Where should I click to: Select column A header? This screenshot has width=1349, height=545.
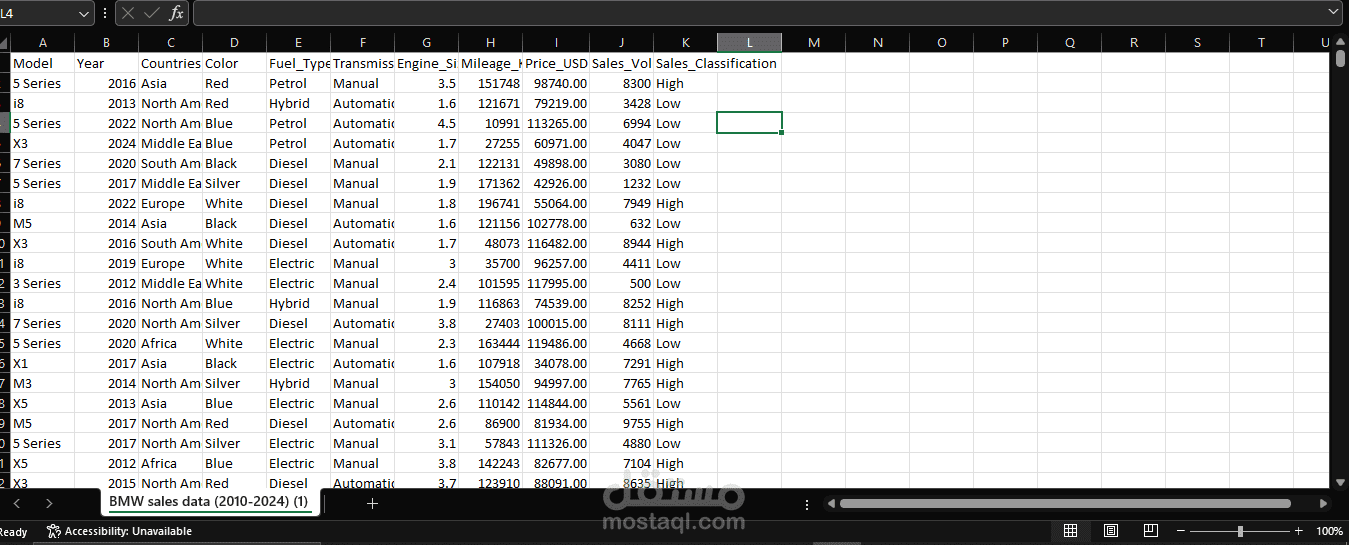[43, 42]
